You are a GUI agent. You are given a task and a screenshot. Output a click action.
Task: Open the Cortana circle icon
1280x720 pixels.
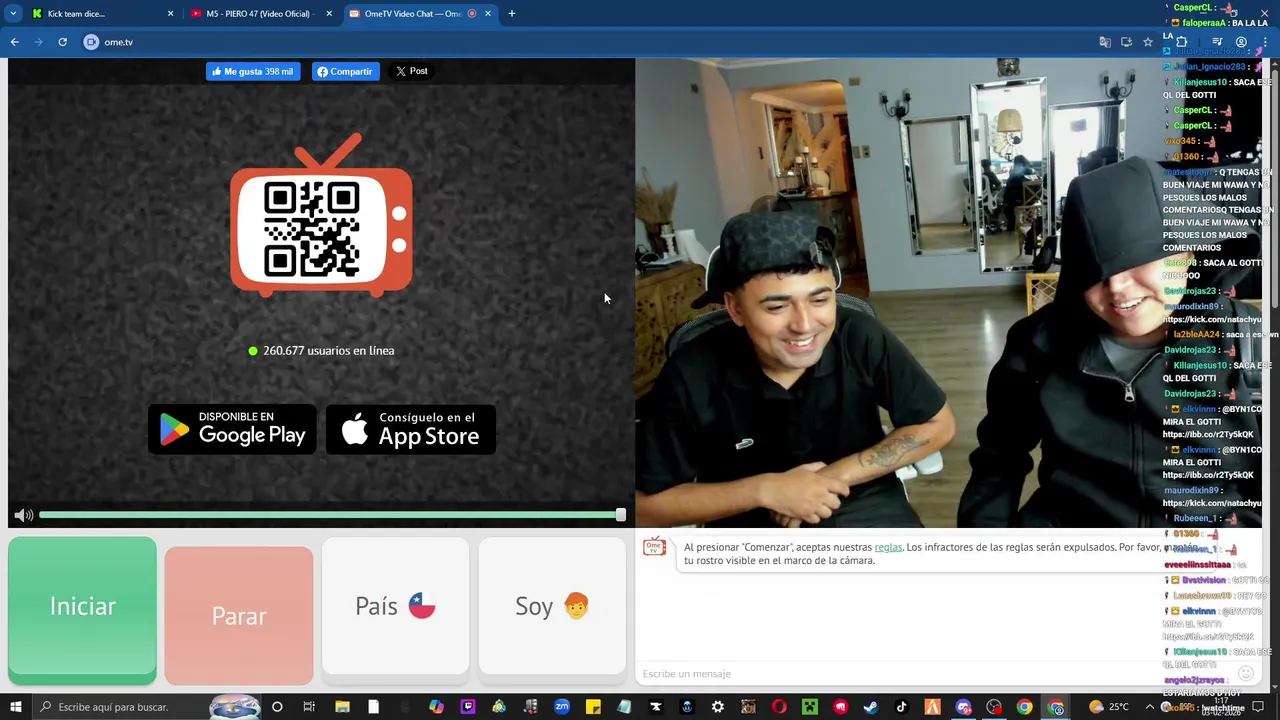coord(277,707)
